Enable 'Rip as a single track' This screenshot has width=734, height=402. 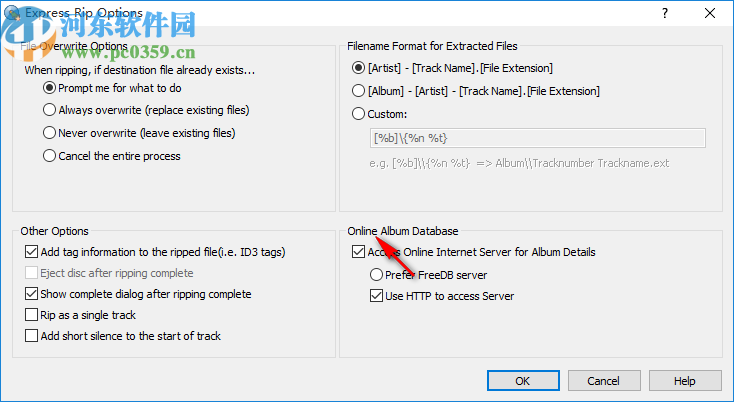click(32, 315)
